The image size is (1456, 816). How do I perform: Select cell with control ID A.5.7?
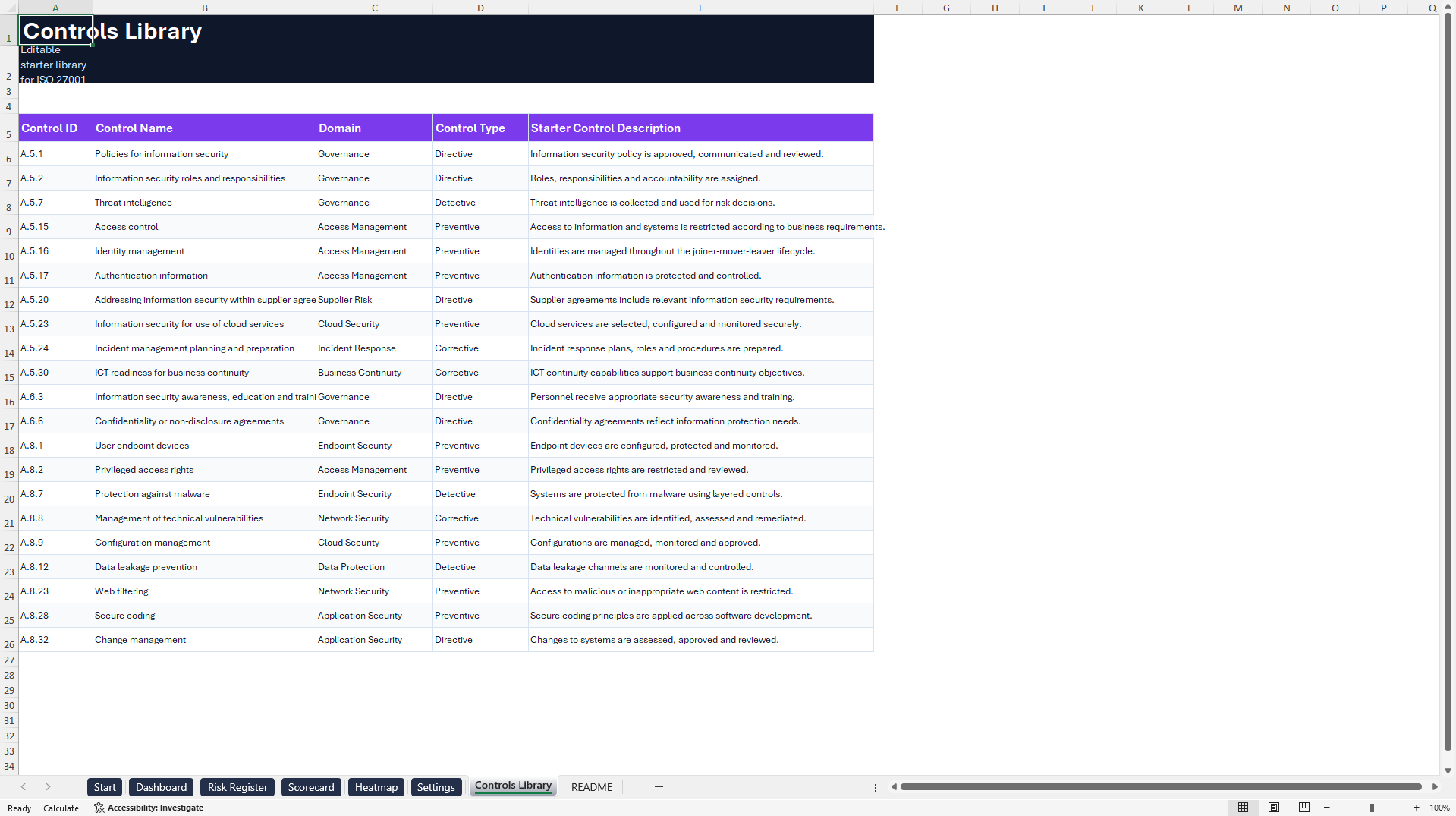(55, 203)
